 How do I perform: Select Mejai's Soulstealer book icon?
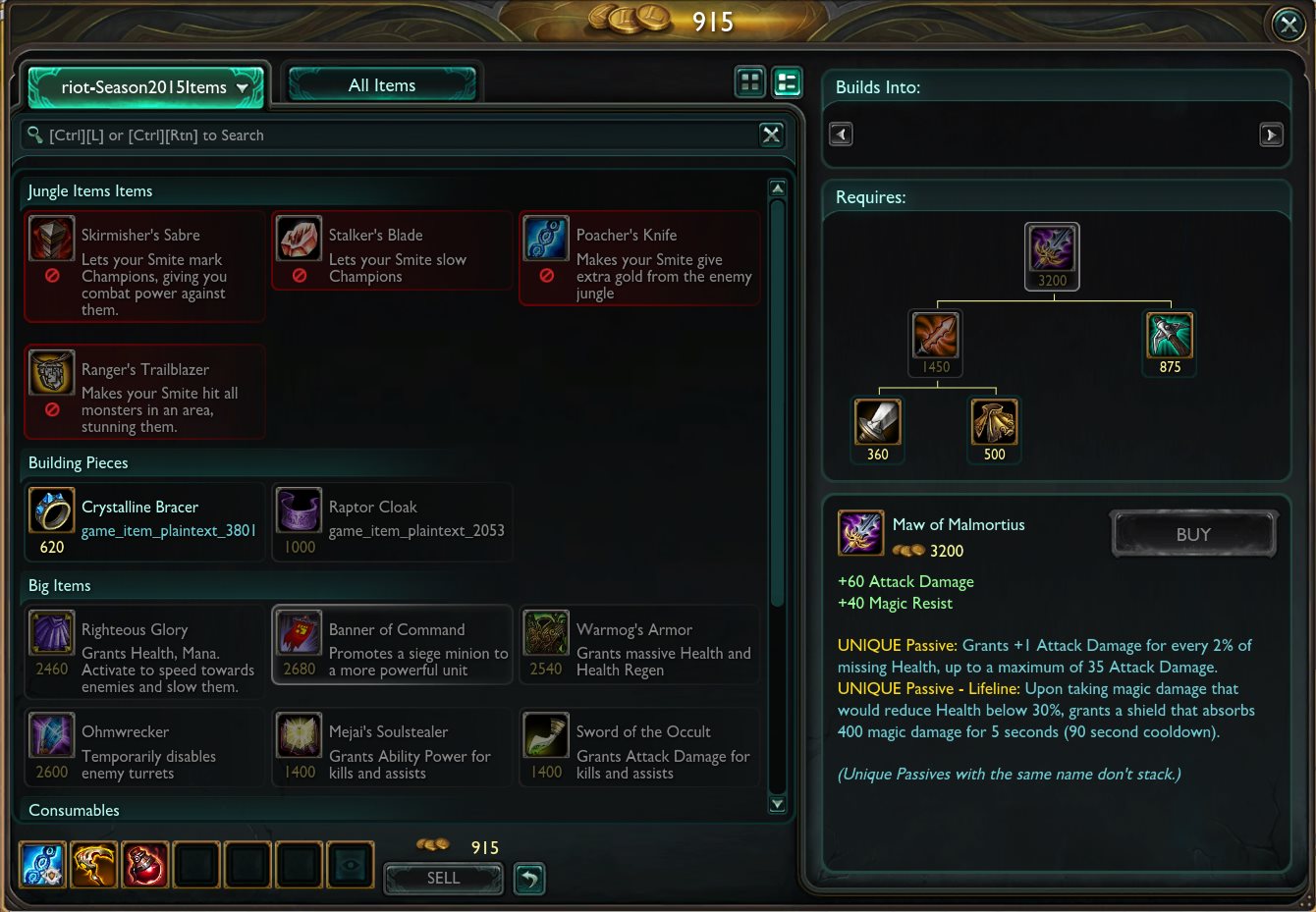point(299,736)
